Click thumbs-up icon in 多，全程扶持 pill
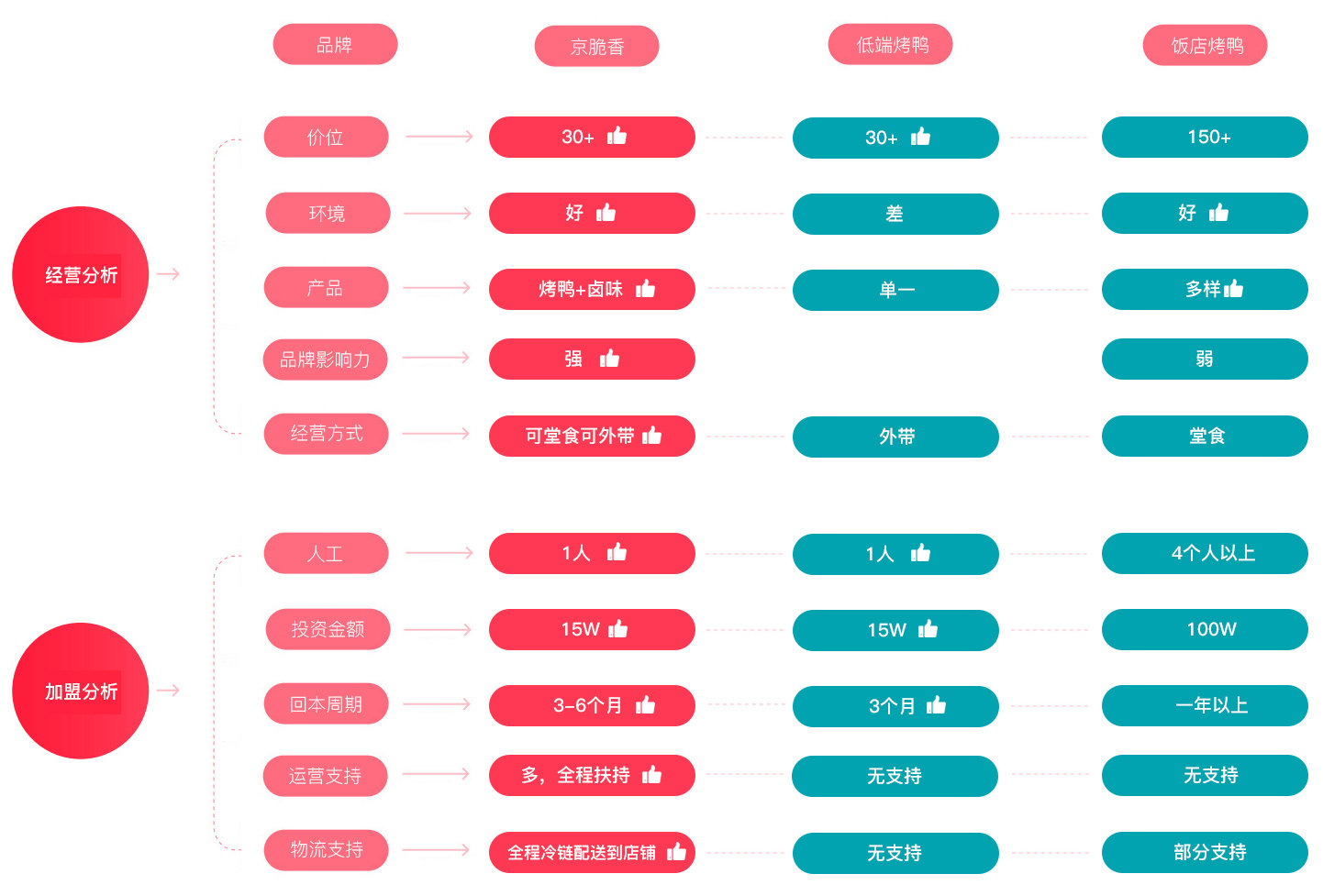Image resolution: width=1323 pixels, height=896 pixels. pyautogui.click(x=651, y=774)
